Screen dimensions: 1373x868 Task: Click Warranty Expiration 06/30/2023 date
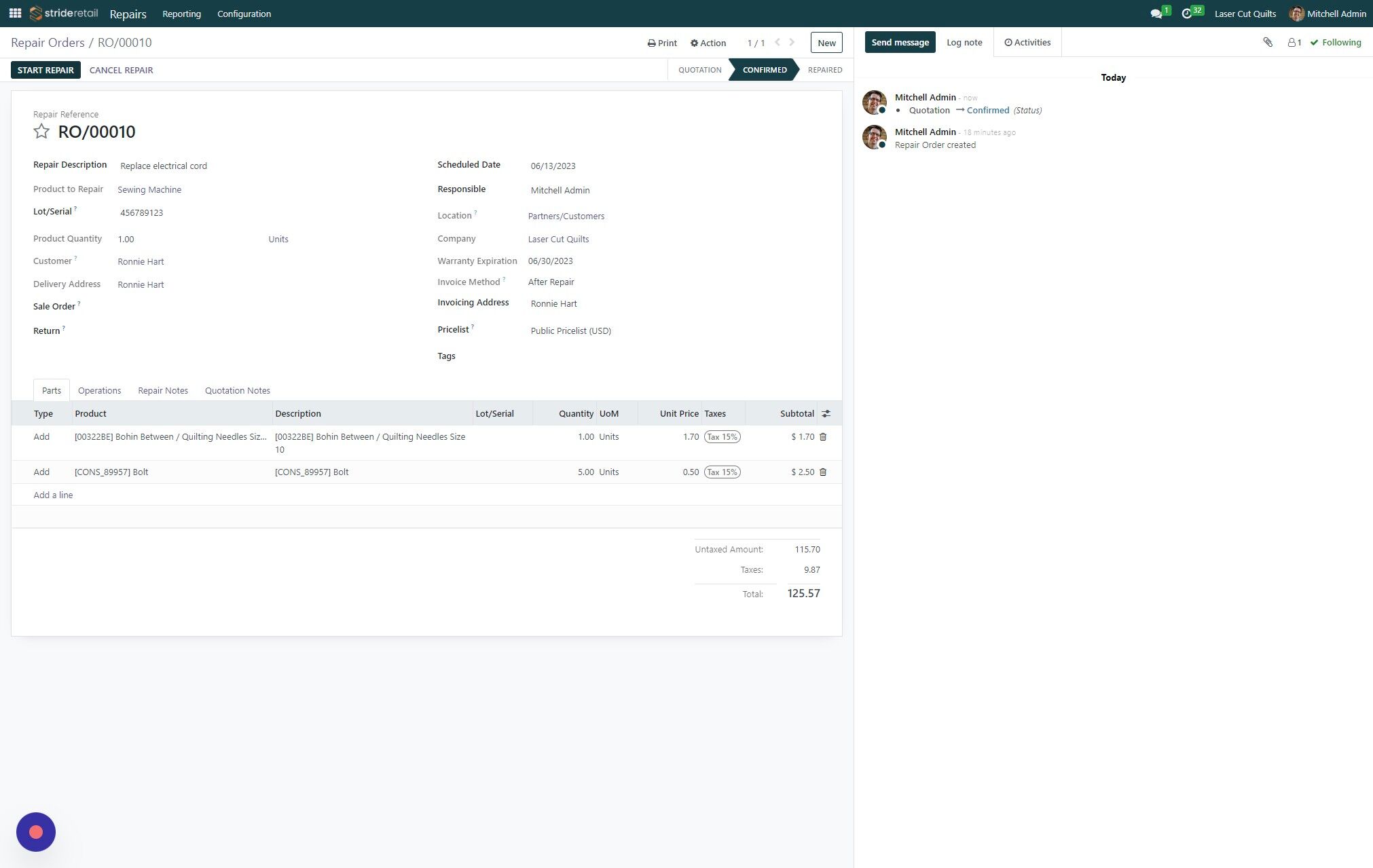point(550,261)
